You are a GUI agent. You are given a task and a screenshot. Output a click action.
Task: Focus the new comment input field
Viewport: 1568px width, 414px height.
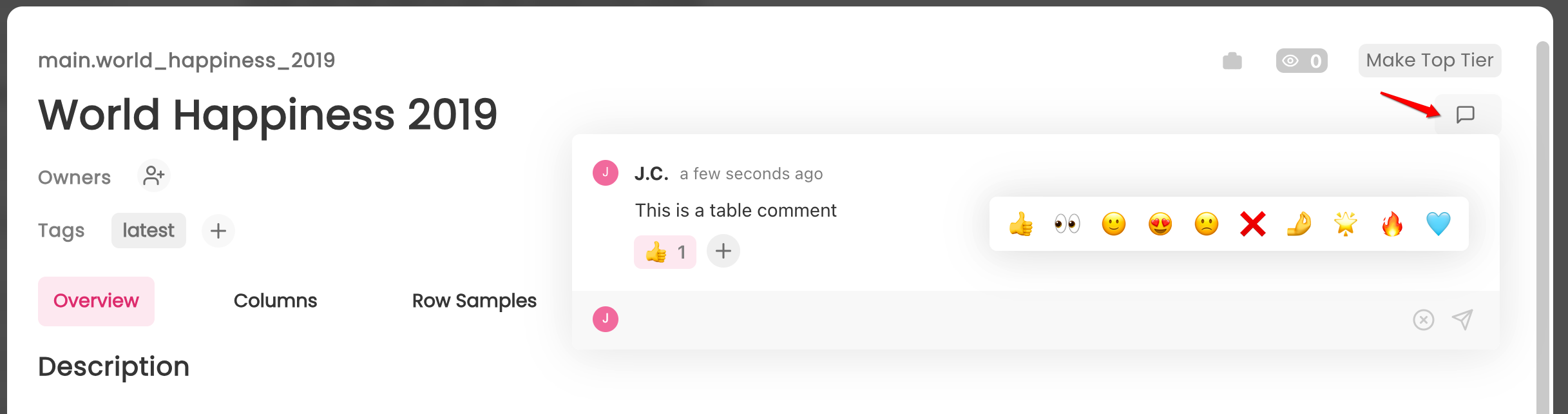coord(1011,320)
